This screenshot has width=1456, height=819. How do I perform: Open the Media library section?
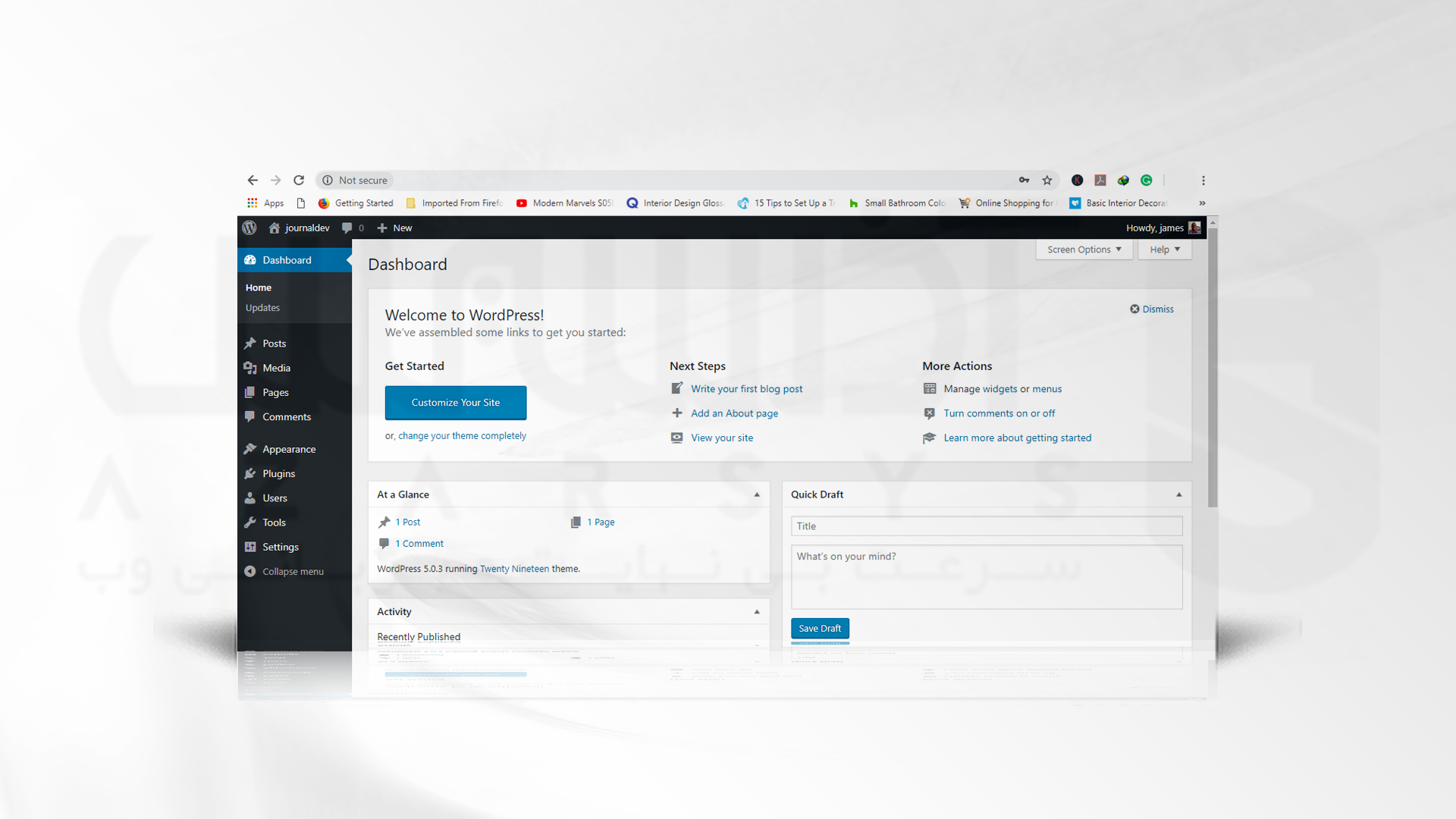pyautogui.click(x=276, y=368)
